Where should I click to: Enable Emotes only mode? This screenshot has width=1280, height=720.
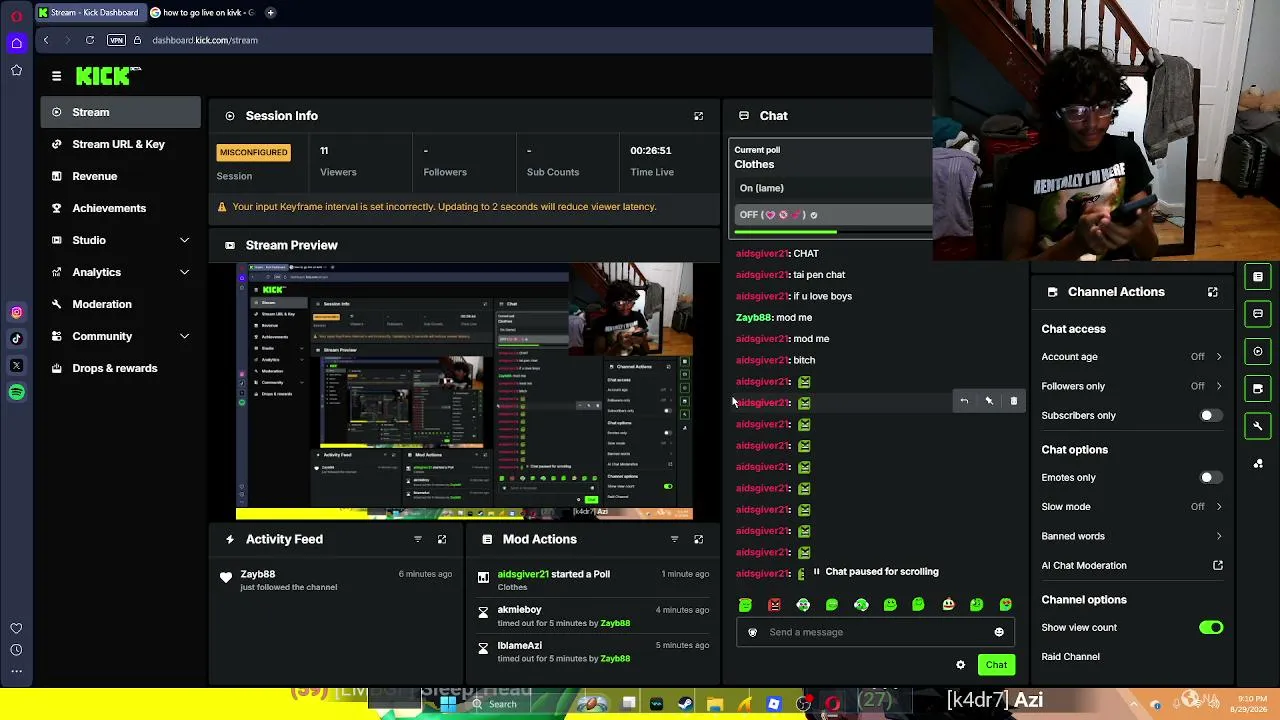[1210, 478]
